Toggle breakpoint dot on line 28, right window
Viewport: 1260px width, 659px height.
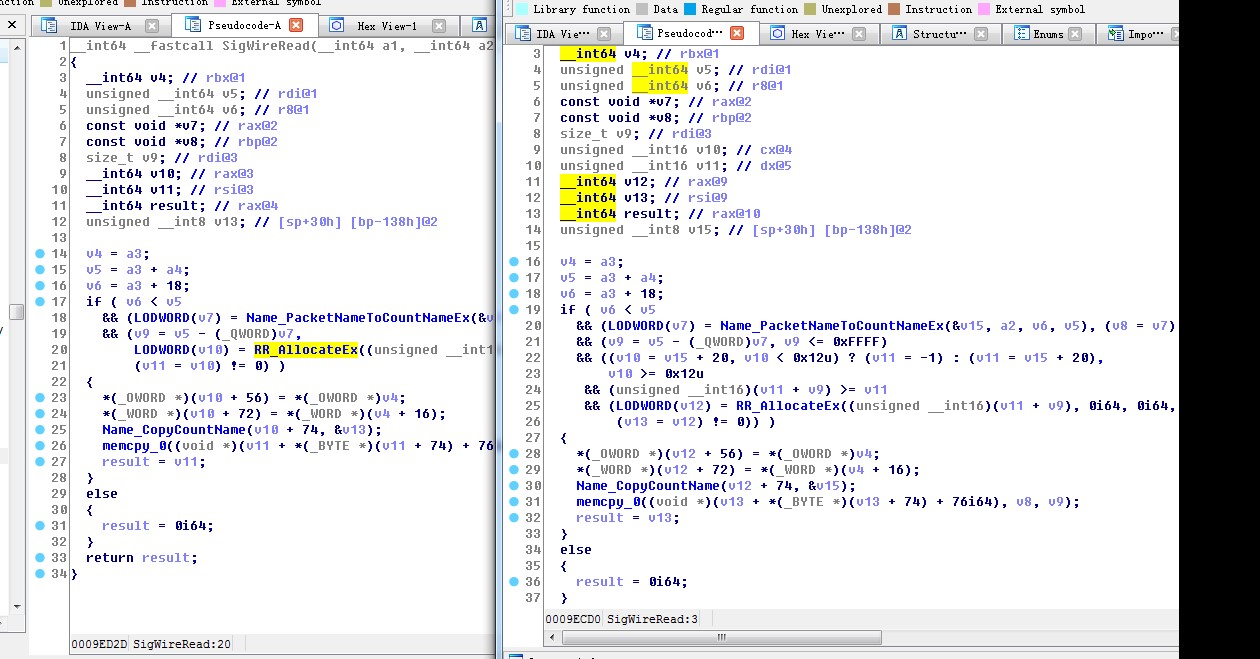pos(514,454)
